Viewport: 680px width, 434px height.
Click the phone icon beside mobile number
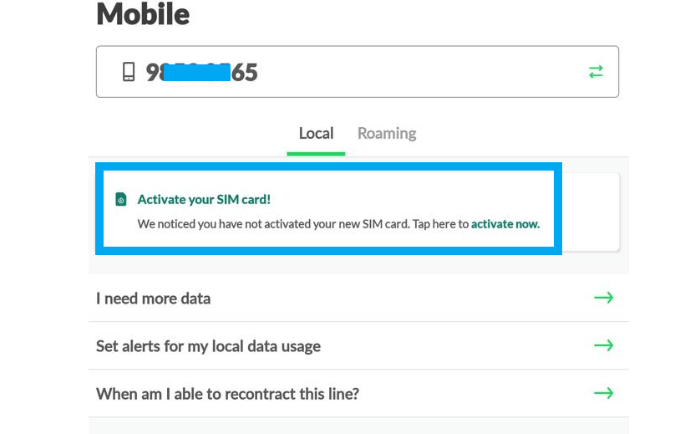(x=128, y=72)
